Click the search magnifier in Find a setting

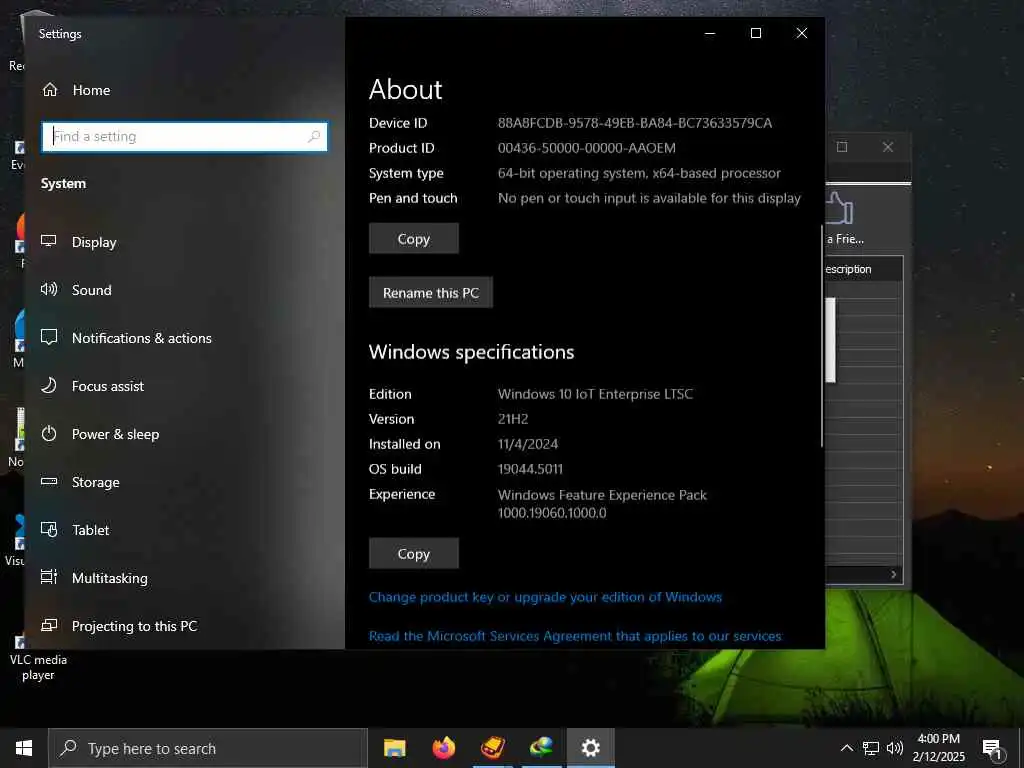click(x=314, y=136)
